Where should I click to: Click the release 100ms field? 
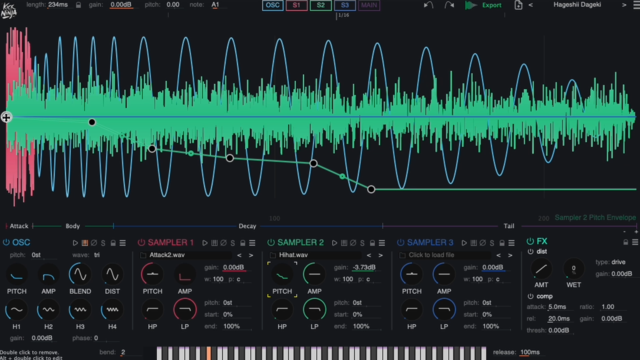[530, 352]
